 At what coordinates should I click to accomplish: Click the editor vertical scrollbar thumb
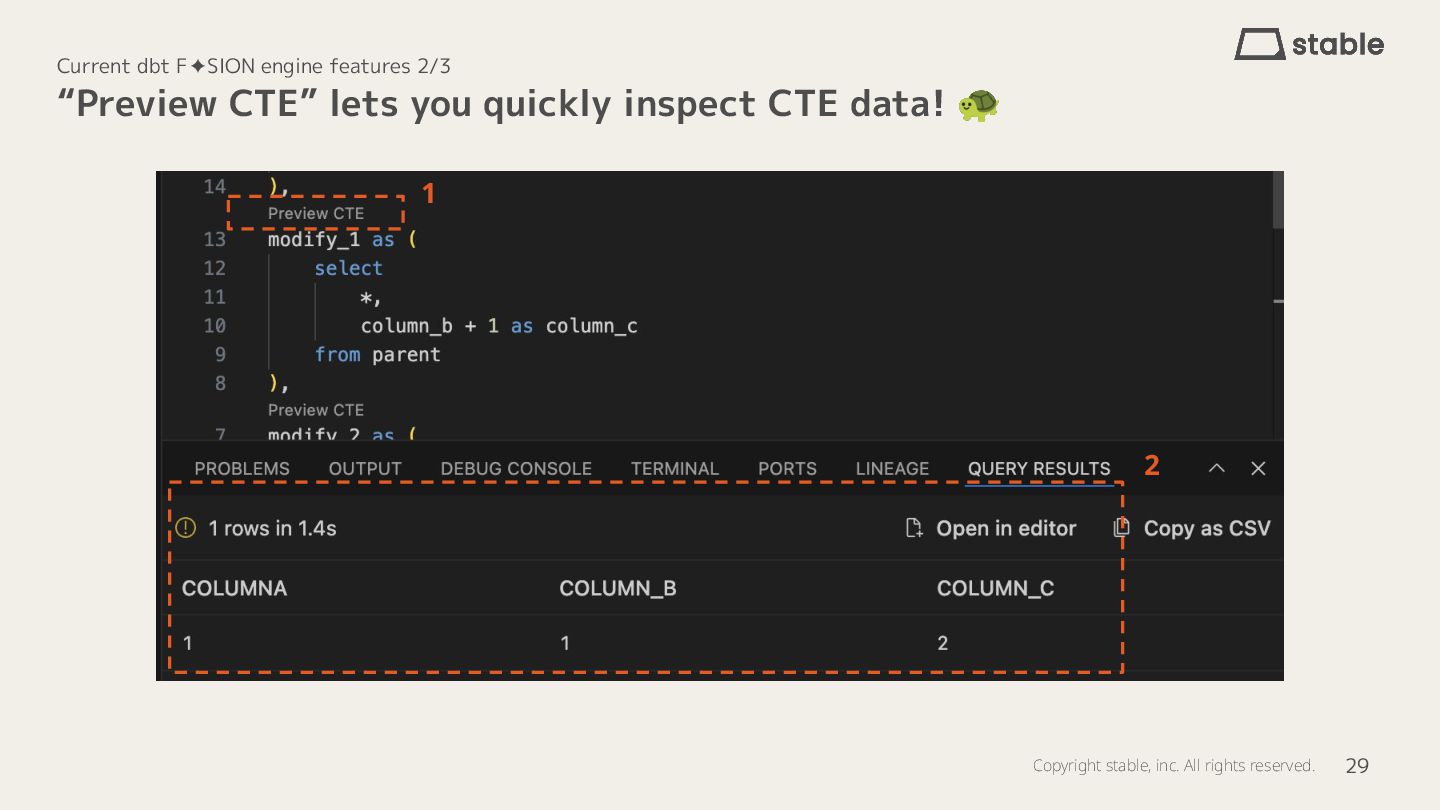1278,199
